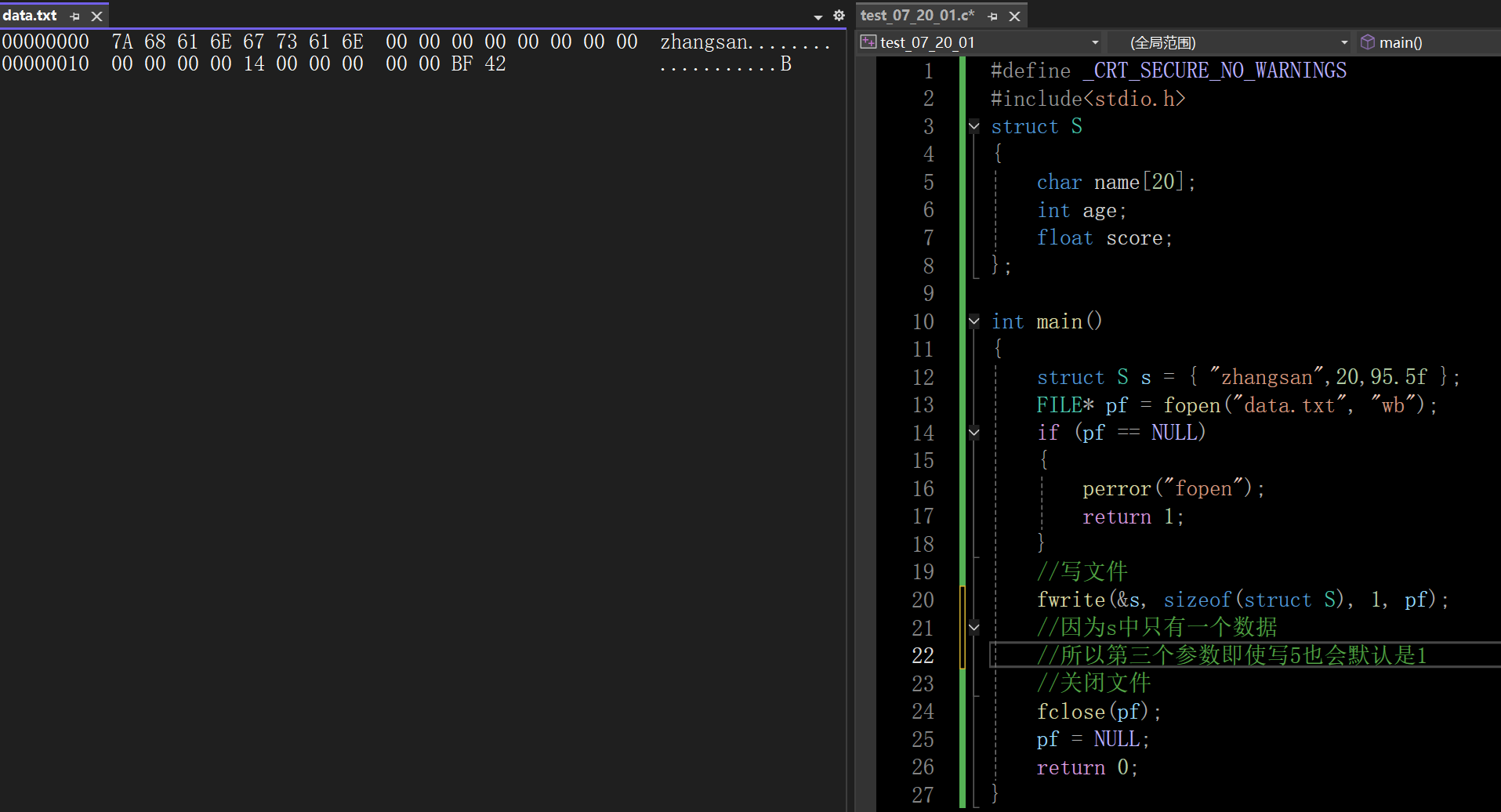Click the pf = NULL statement
1501x812 pixels.
tap(1093, 740)
